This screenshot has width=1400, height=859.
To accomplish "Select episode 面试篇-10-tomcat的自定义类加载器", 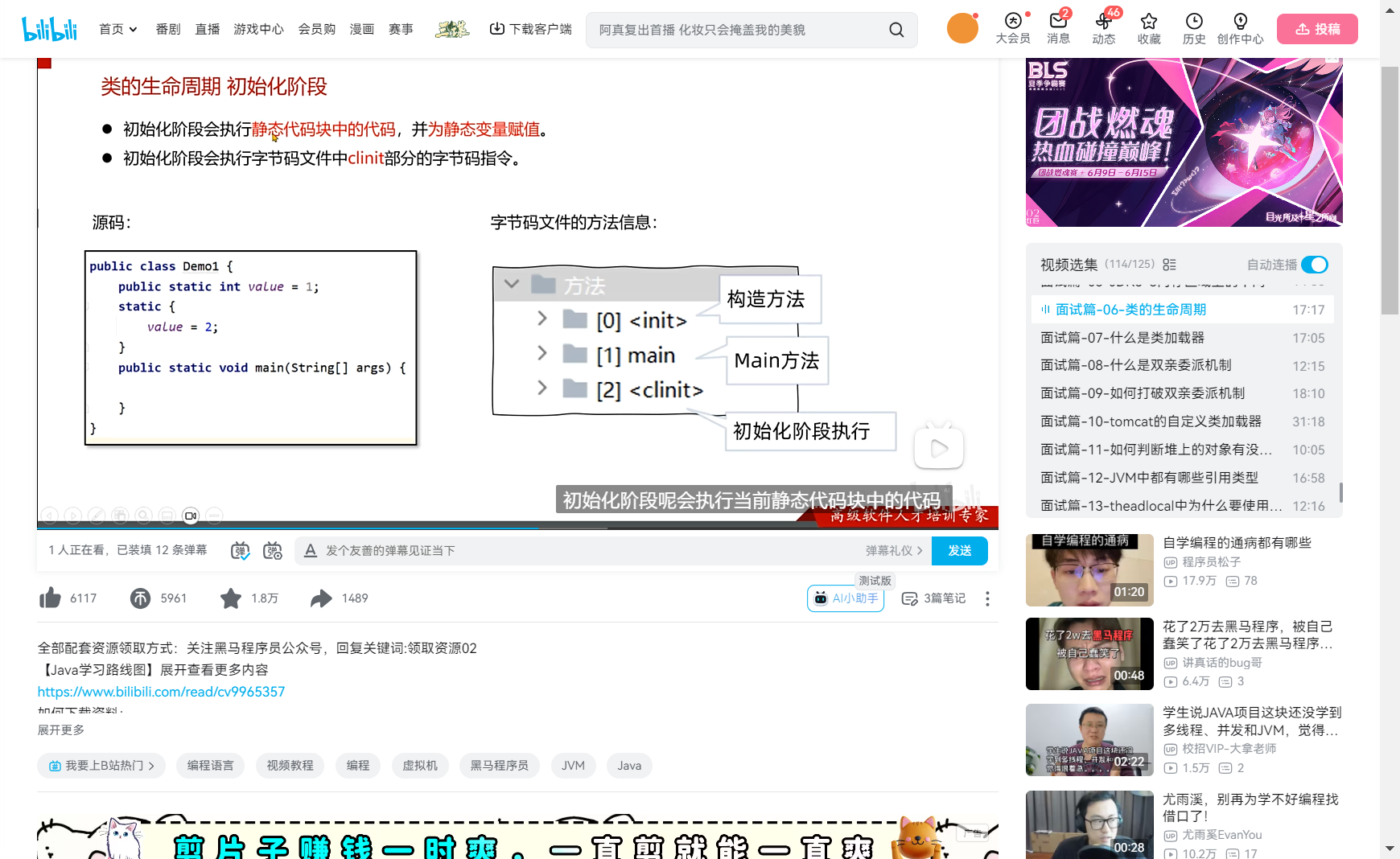I will point(1183,421).
